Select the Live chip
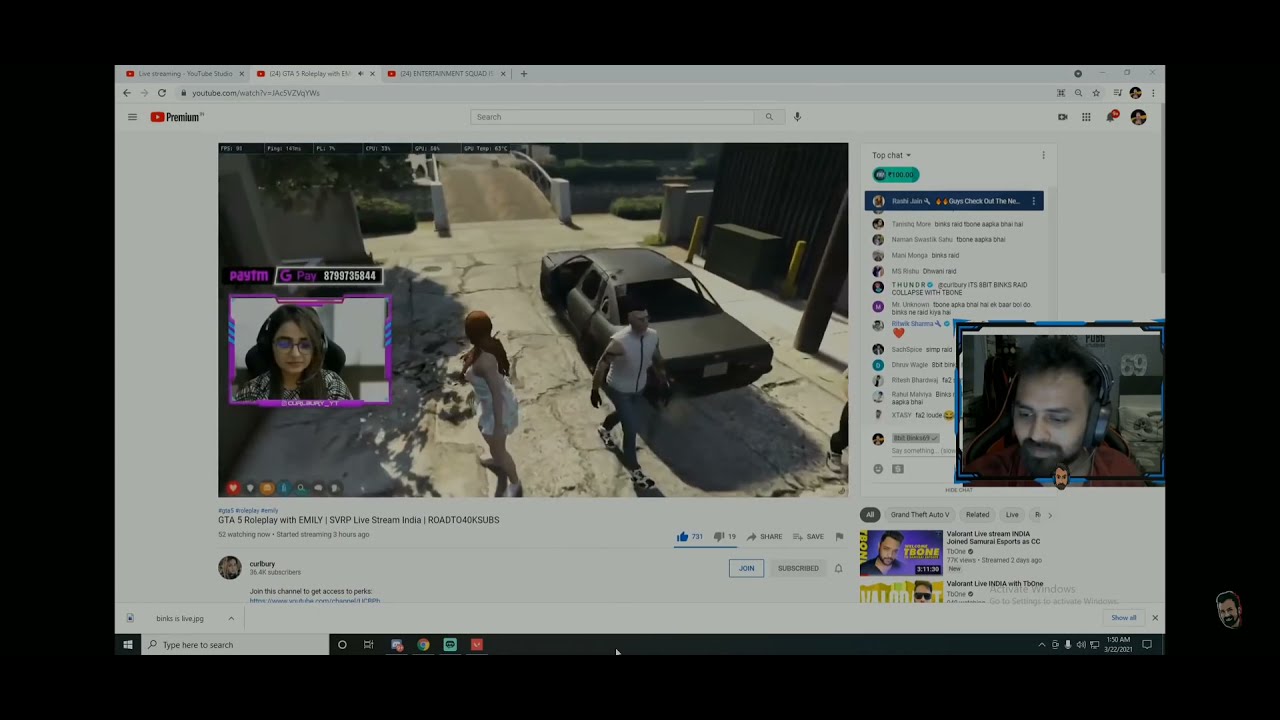This screenshot has height=720, width=1280. pyautogui.click(x=1012, y=515)
